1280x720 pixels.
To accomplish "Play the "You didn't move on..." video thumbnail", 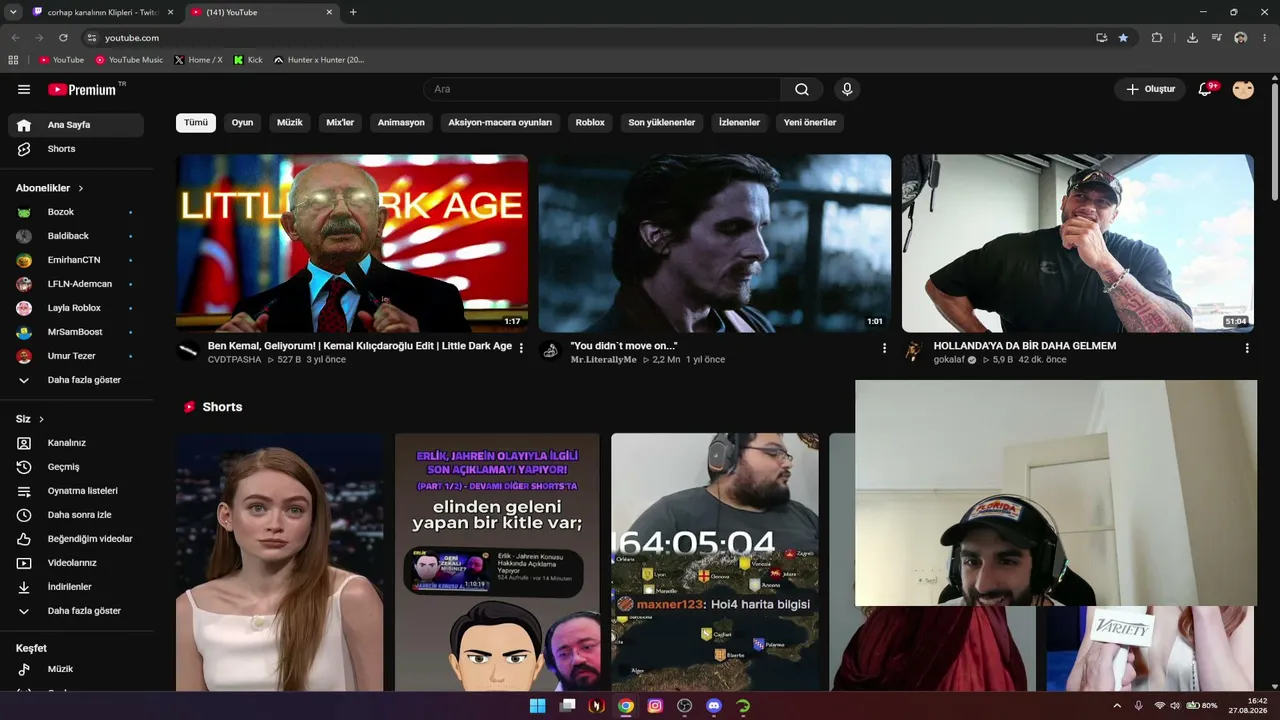I will coord(714,243).
